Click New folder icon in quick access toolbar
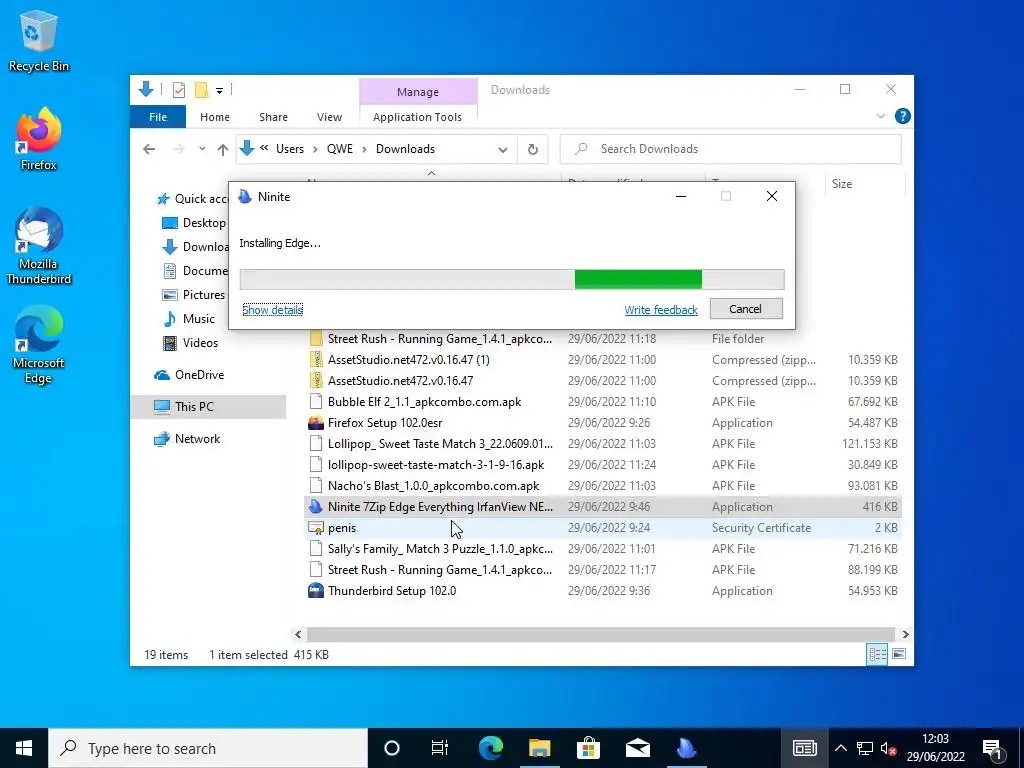The width and height of the screenshot is (1024, 768). coord(201,90)
